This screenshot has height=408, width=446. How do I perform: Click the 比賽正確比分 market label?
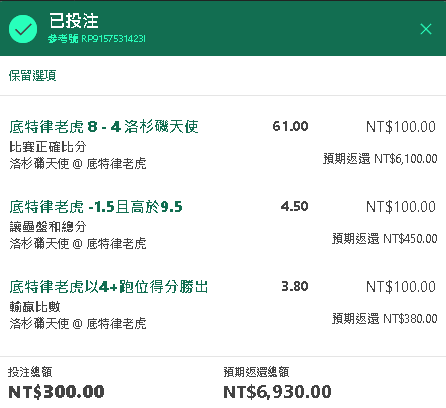tap(48, 147)
